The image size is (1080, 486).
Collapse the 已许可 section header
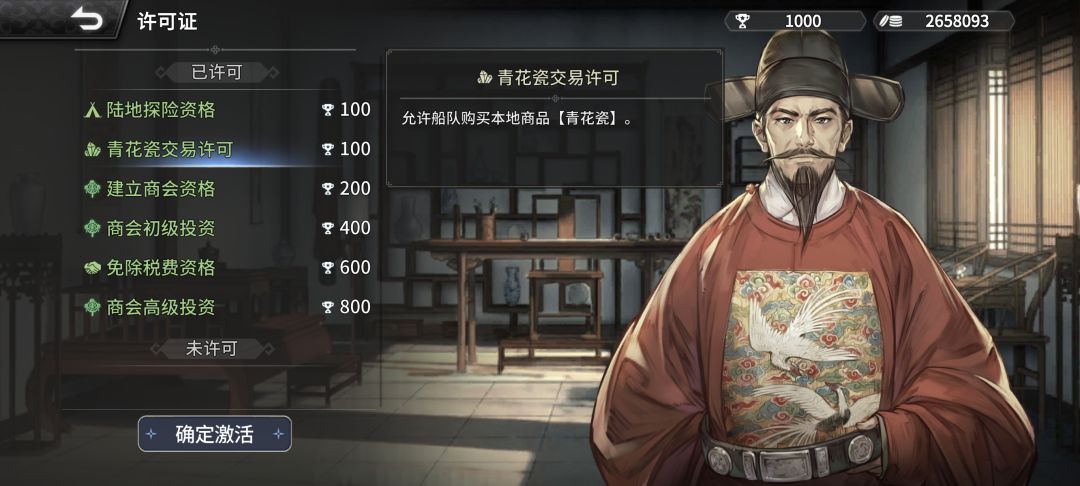click(216, 72)
